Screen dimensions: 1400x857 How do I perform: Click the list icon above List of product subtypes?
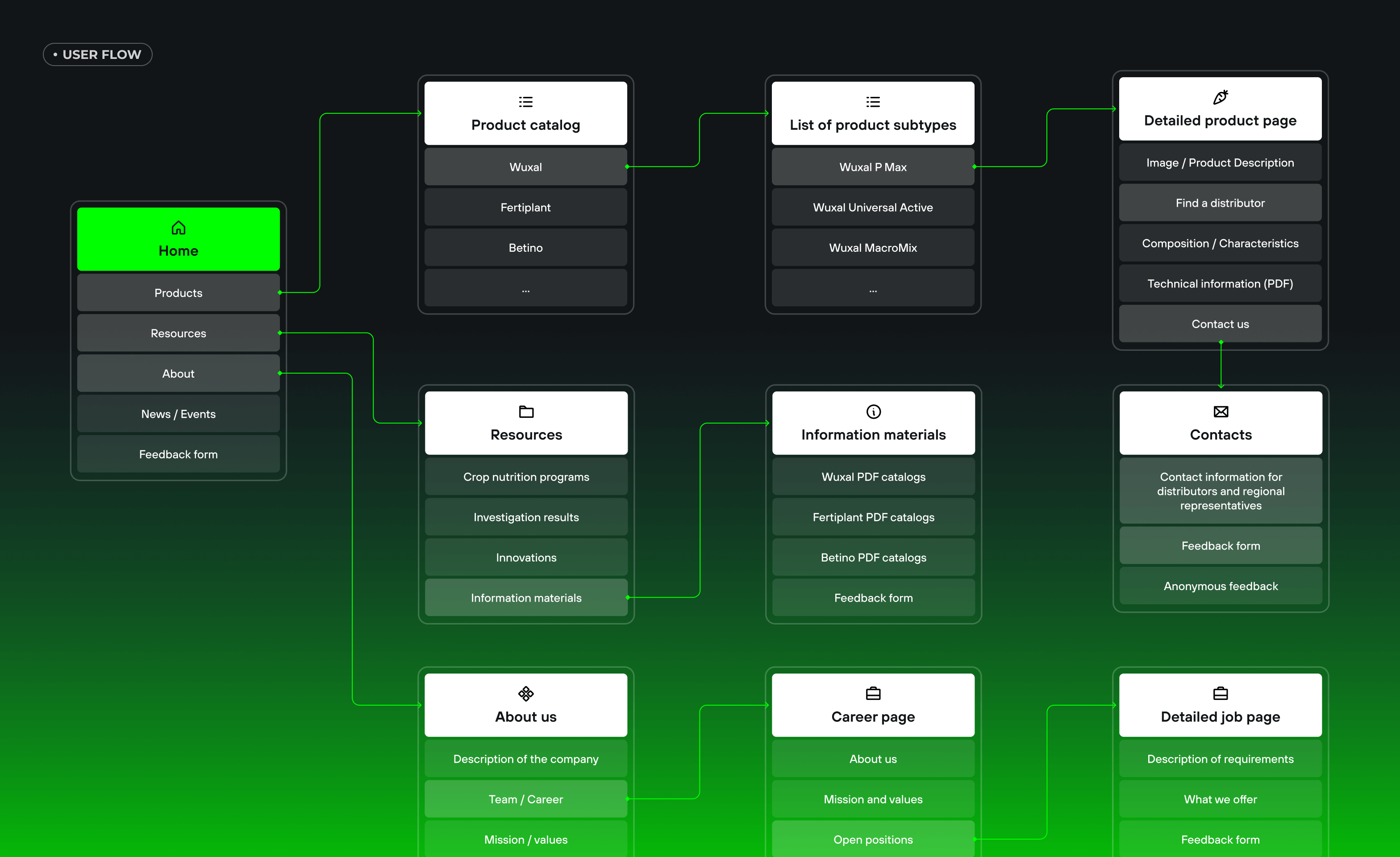point(873,102)
